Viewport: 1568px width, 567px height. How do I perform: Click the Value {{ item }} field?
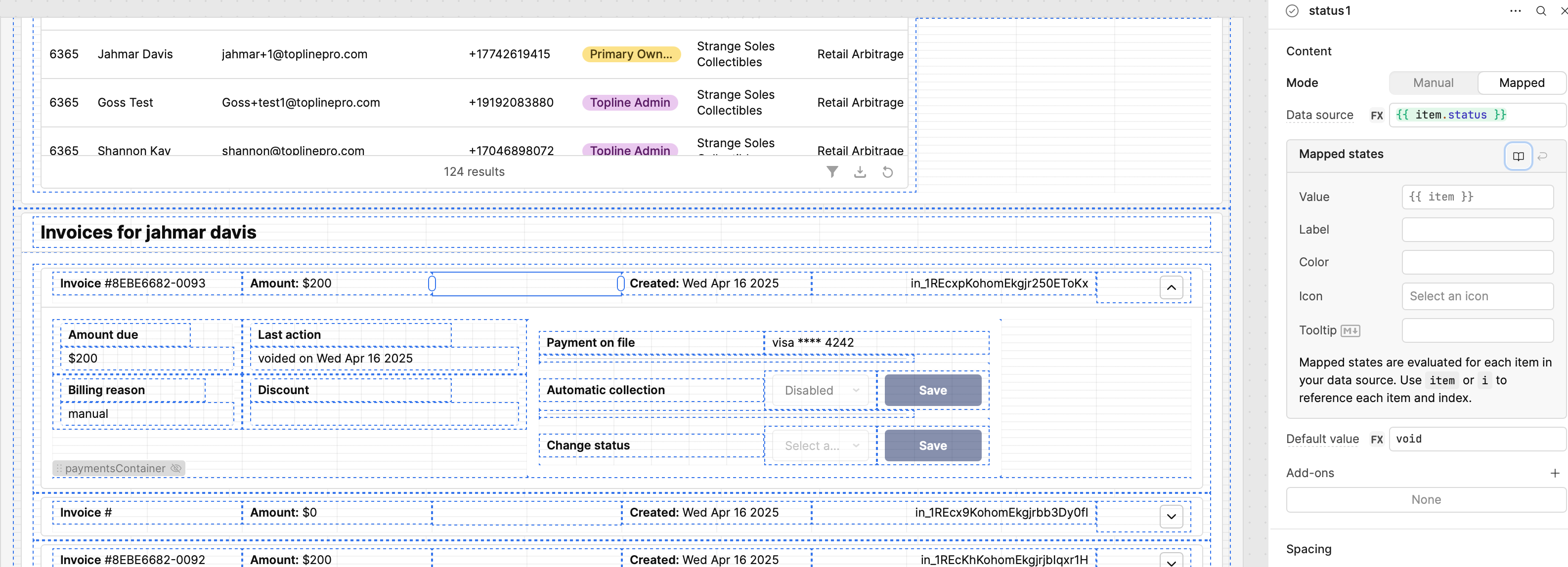pos(1478,197)
